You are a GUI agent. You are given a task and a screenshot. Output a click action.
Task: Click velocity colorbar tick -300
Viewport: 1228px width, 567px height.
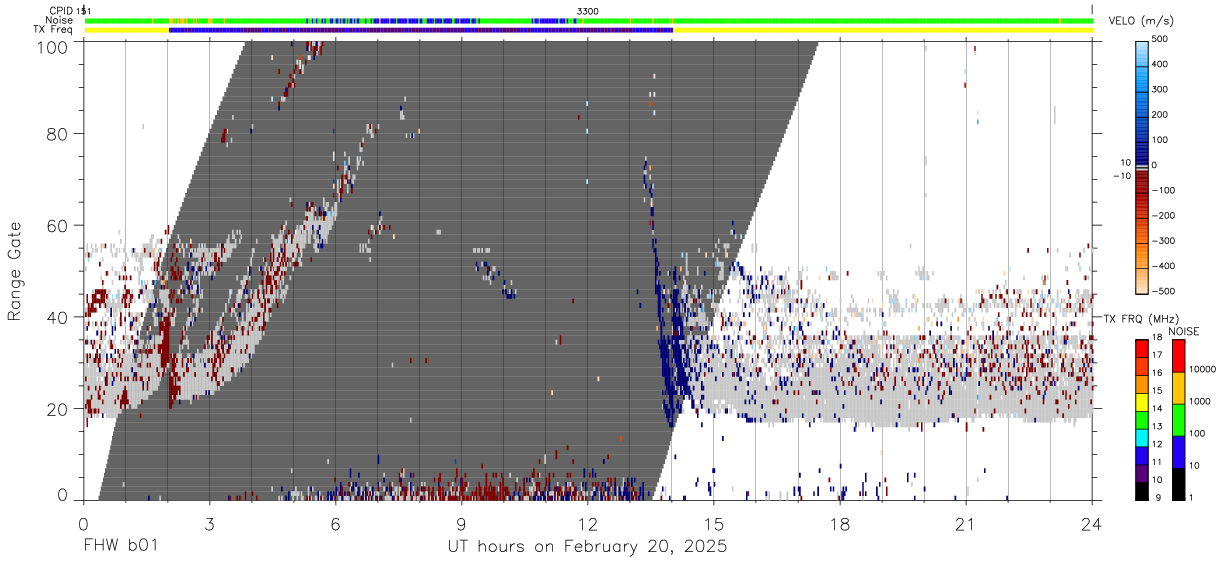(1161, 241)
